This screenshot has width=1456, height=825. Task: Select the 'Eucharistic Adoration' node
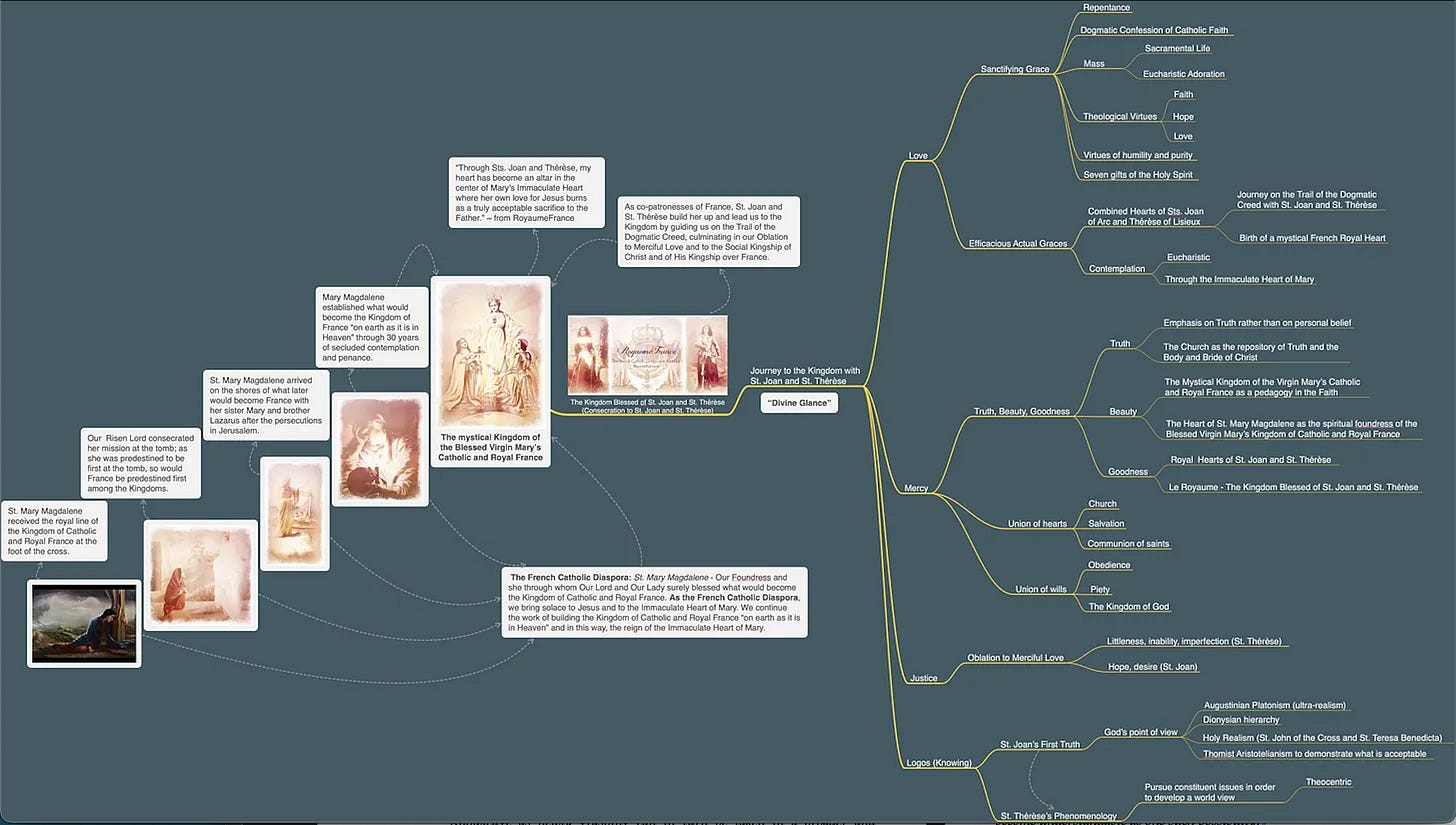pos(1183,74)
